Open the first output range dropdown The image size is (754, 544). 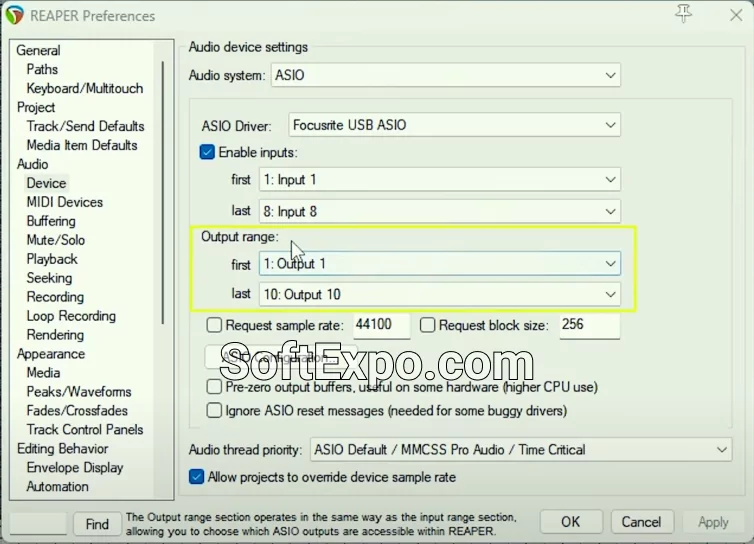click(x=438, y=264)
